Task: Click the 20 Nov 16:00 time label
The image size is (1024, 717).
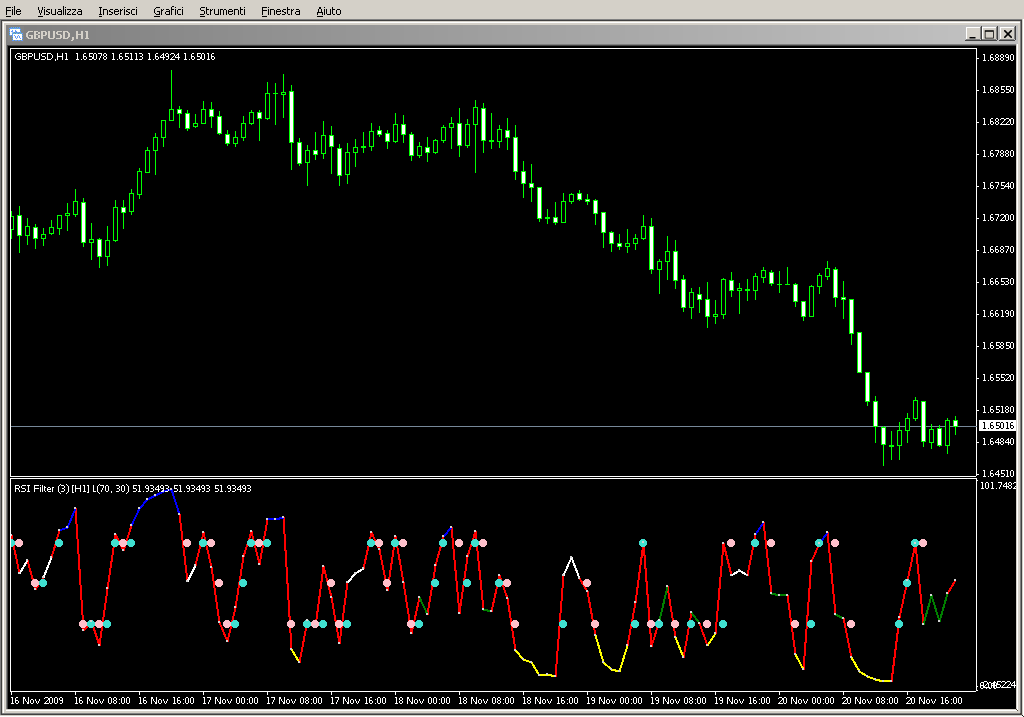Action: pos(934,701)
